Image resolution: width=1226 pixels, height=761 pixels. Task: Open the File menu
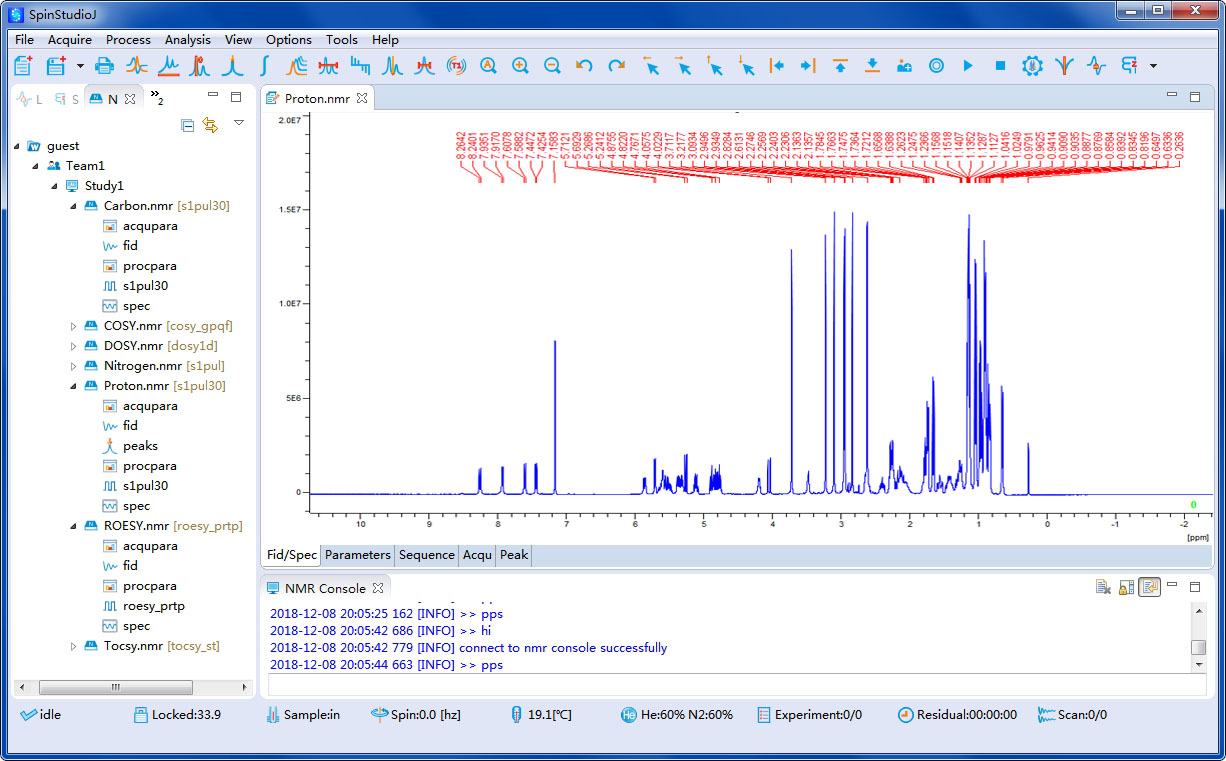pyautogui.click(x=24, y=40)
